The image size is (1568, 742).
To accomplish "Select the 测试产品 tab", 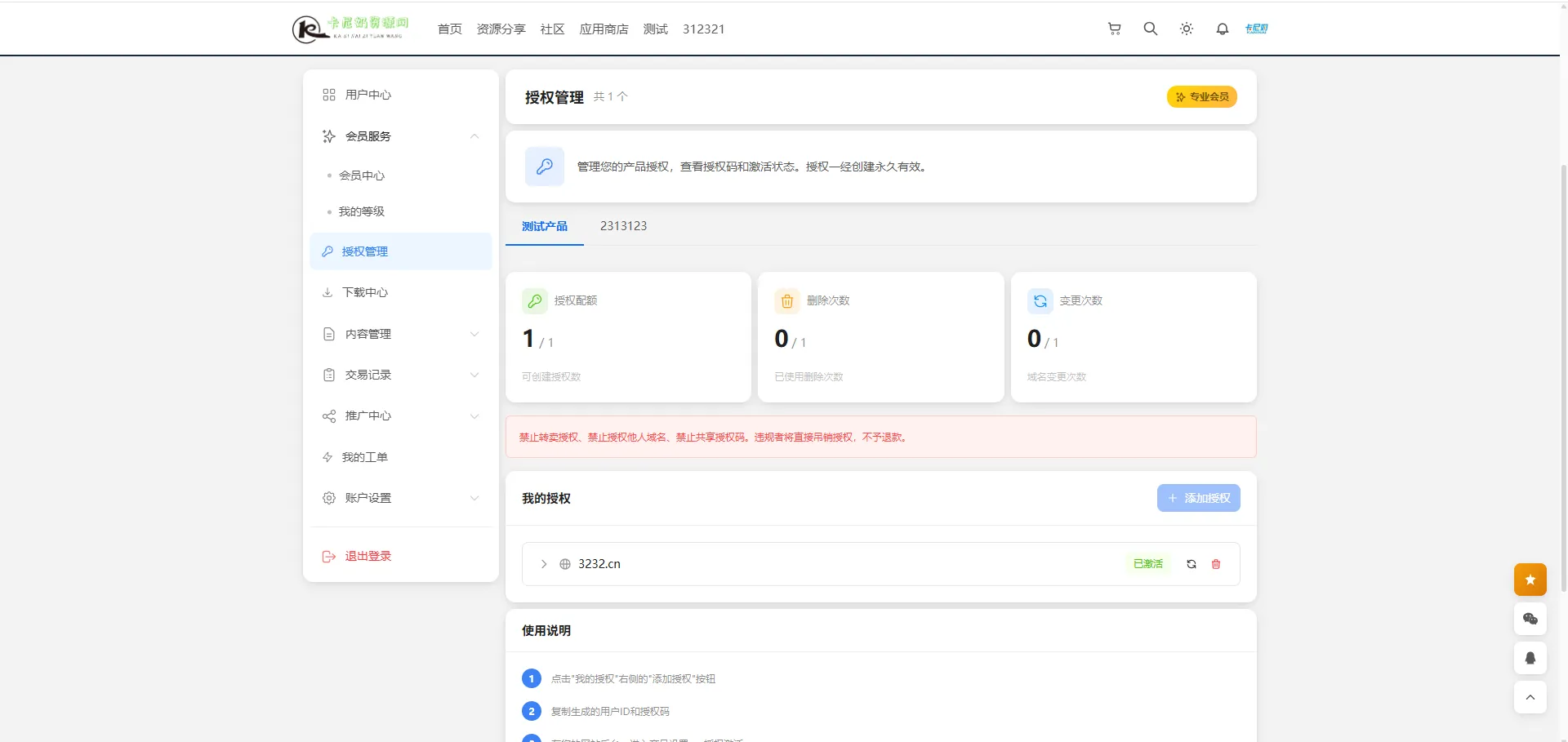I will (545, 226).
